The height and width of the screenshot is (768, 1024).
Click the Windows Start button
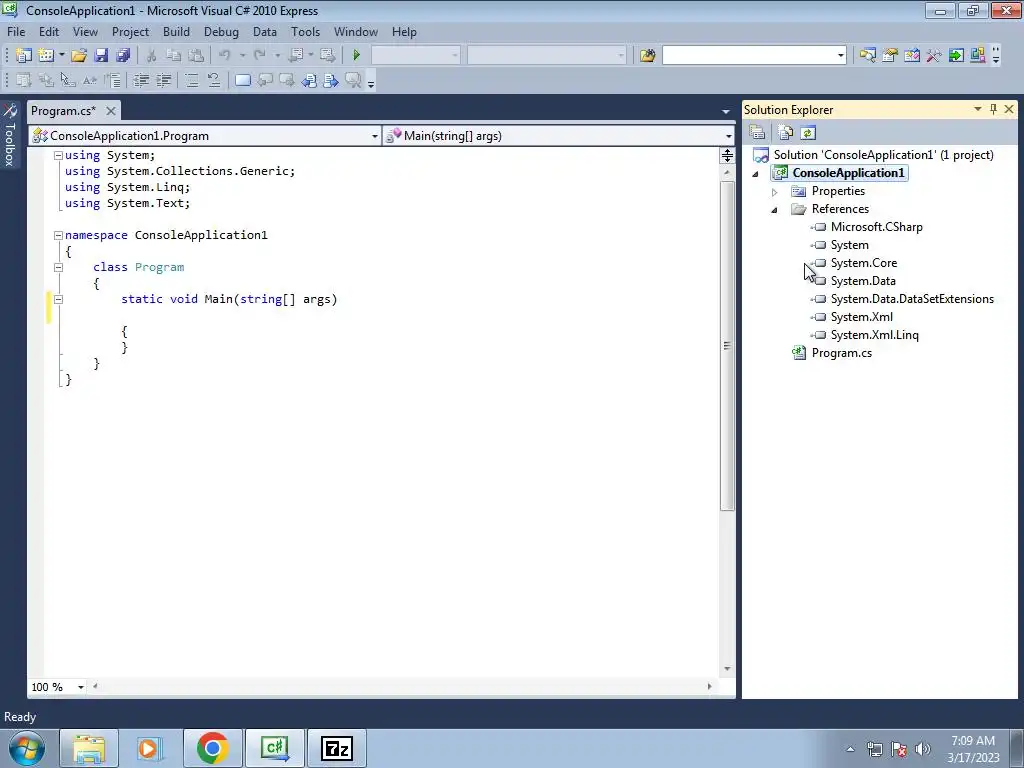tap(27, 748)
